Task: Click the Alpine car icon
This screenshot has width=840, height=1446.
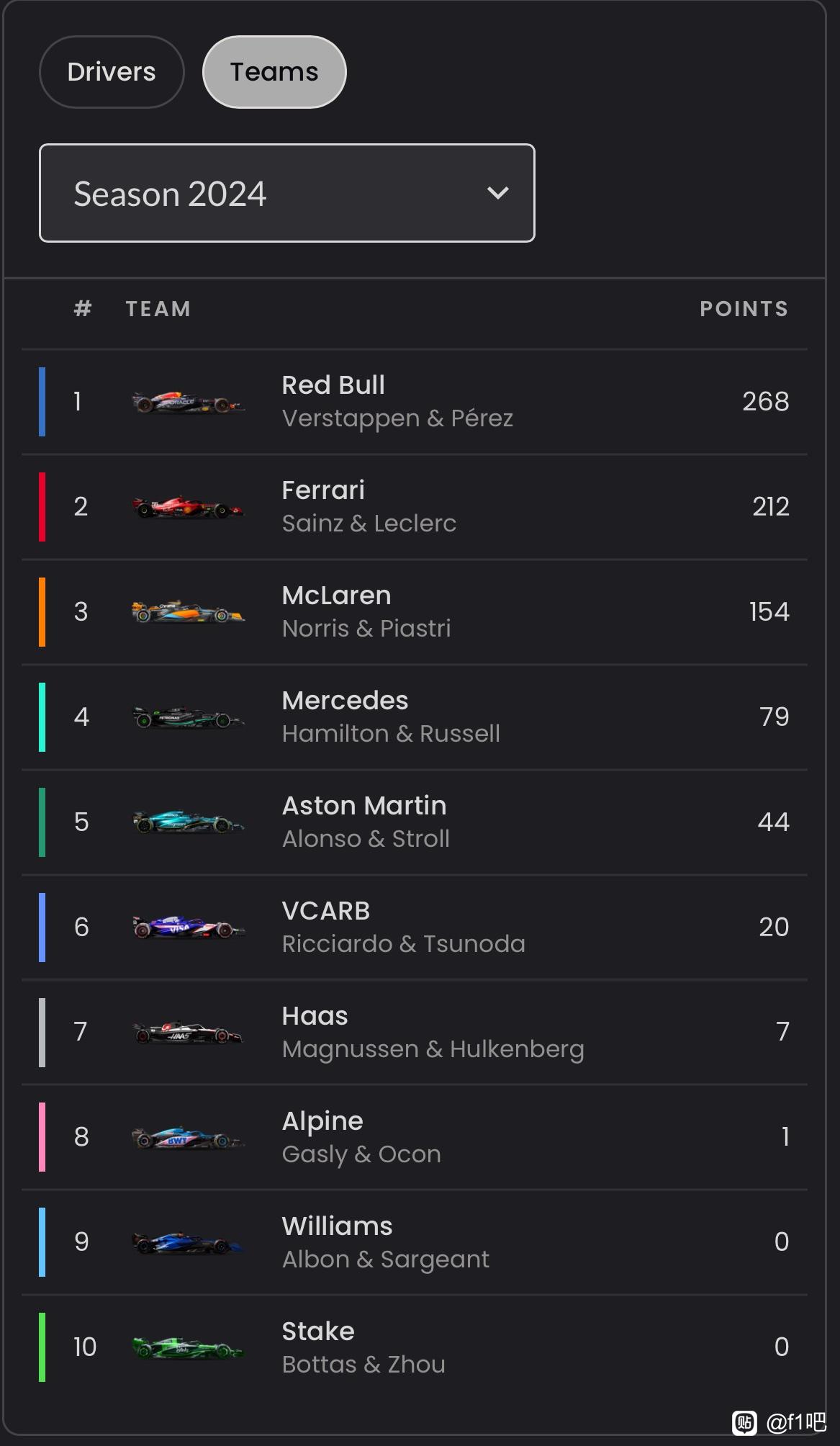Action: (189, 1138)
